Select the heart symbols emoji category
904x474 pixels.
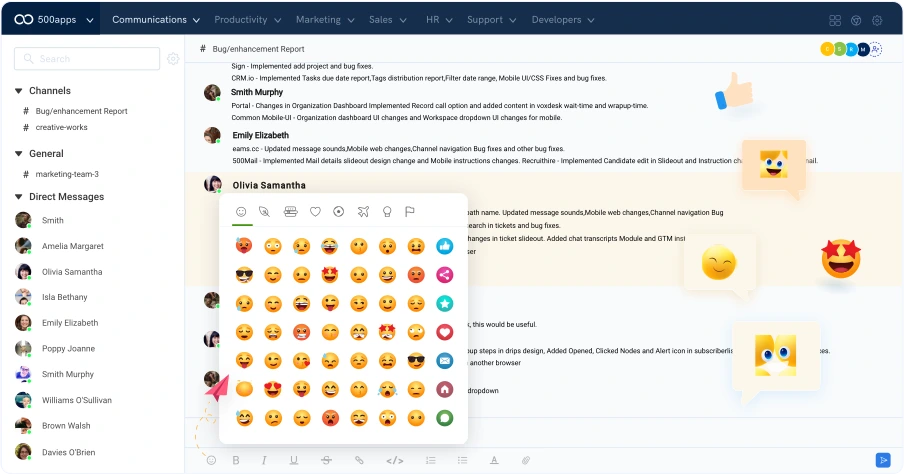[315, 212]
